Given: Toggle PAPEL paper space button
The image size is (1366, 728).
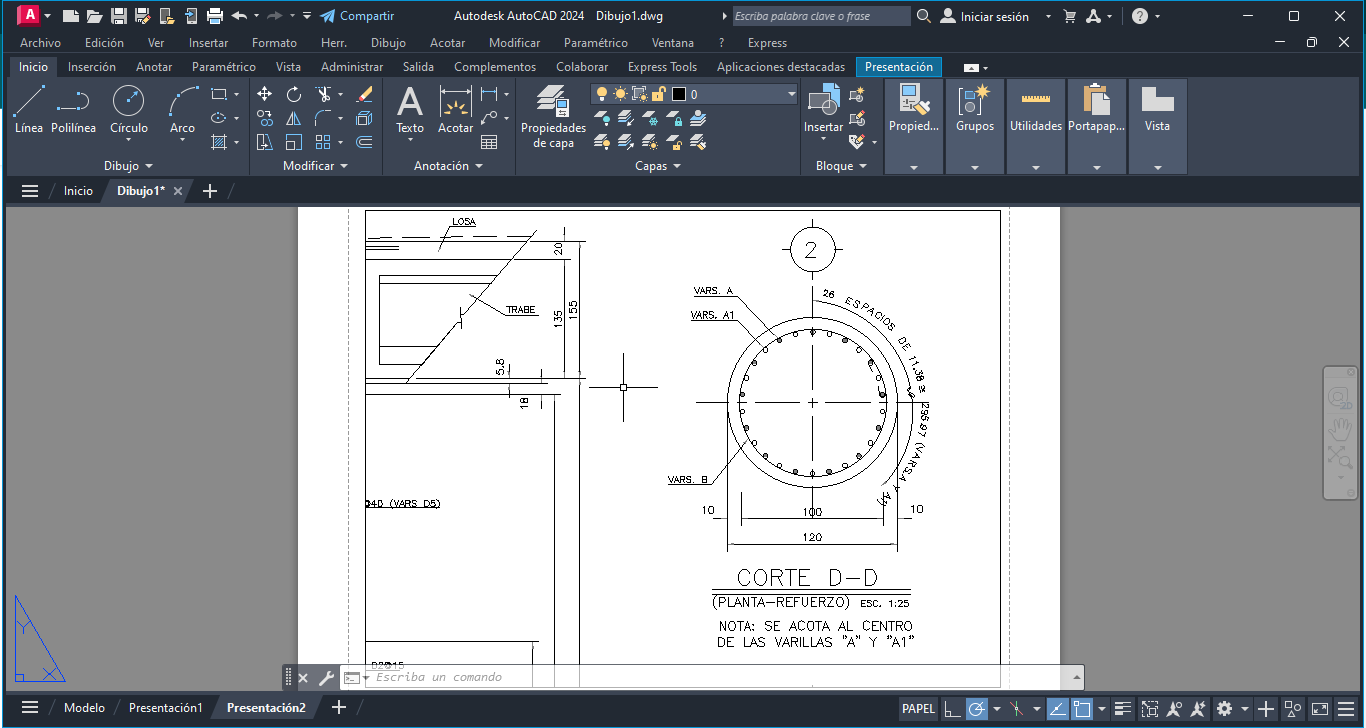Looking at the screenshot, I should pos(918,709).
